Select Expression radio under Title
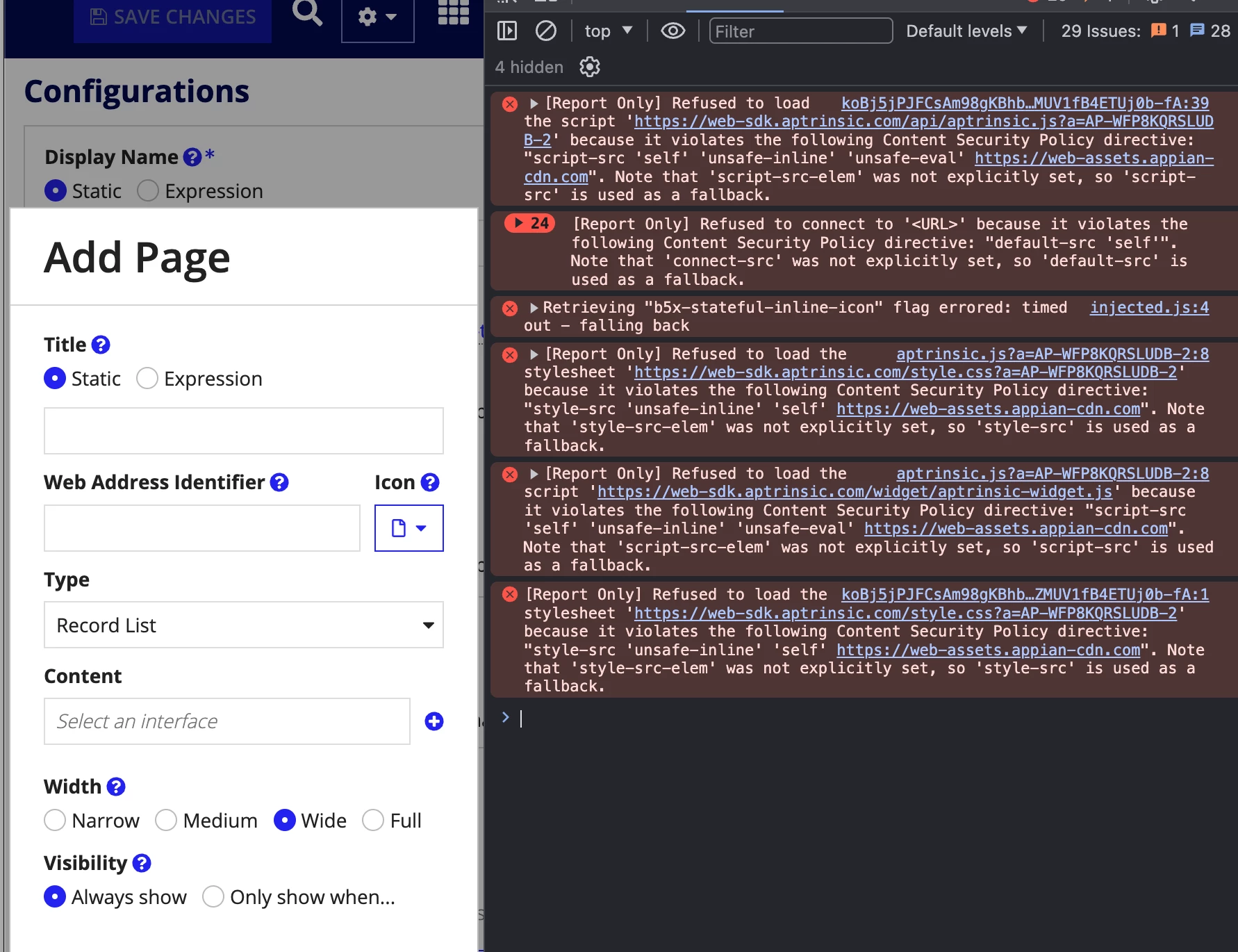Screen dimensions: 1238x952 pos(147,378)
